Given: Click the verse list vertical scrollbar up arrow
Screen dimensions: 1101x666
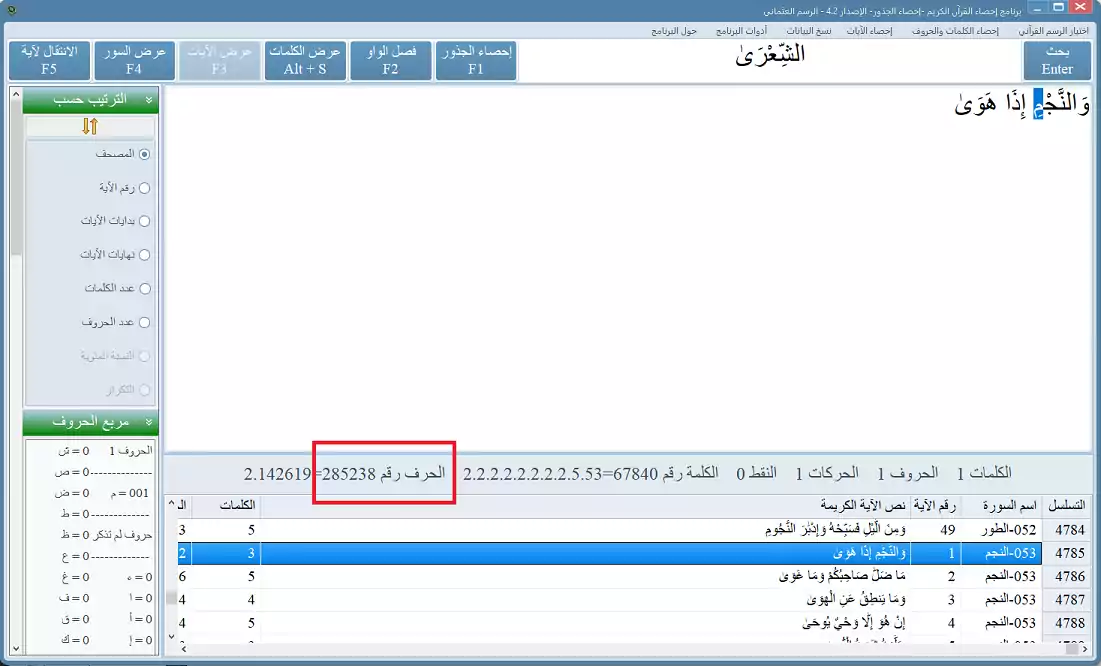Looking at the screenshot, I should coord(171,503).
